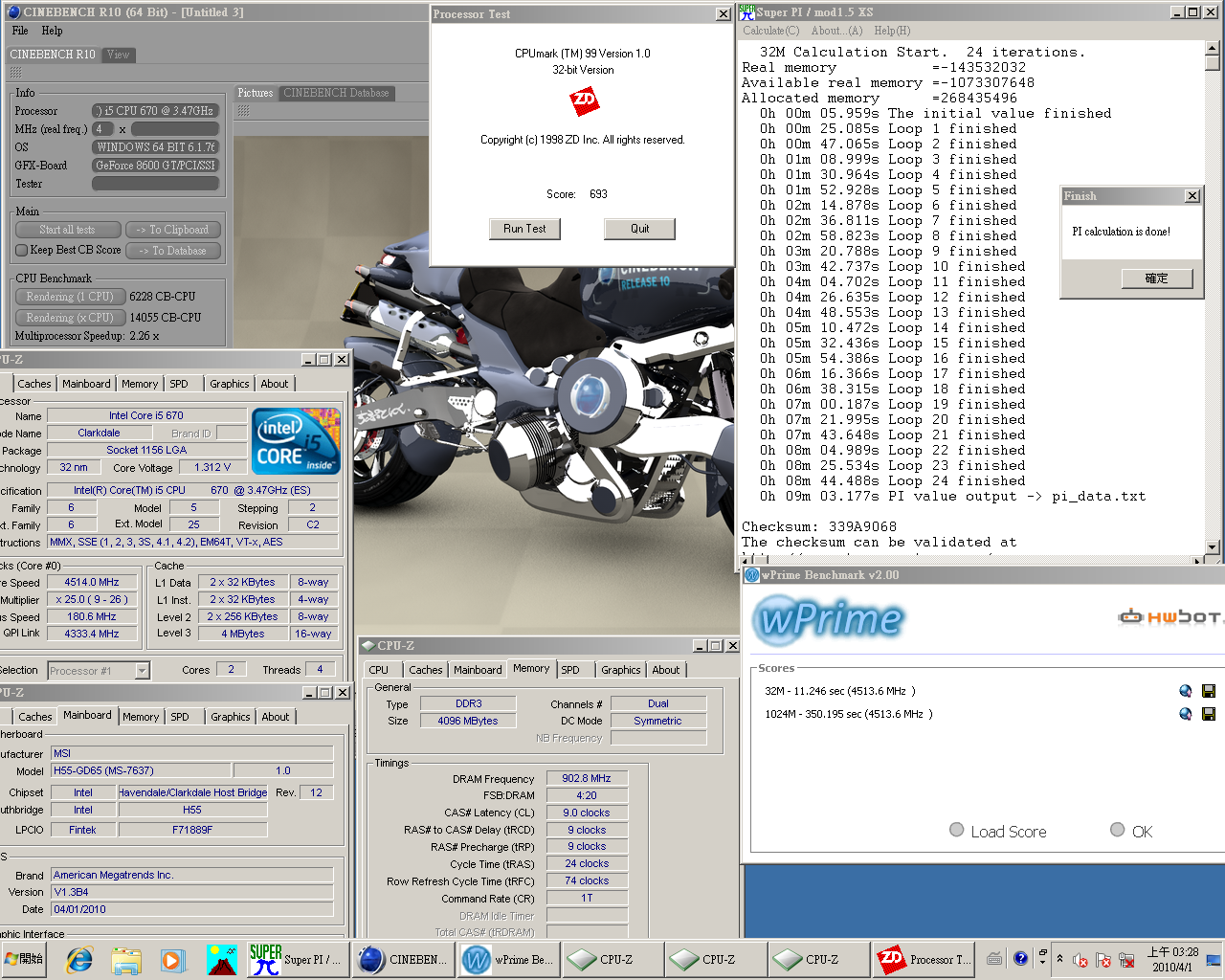Switch to wPrime Benchmark taskbar button
Viewport: 1225px width, 980px height.
click(507, 959)
